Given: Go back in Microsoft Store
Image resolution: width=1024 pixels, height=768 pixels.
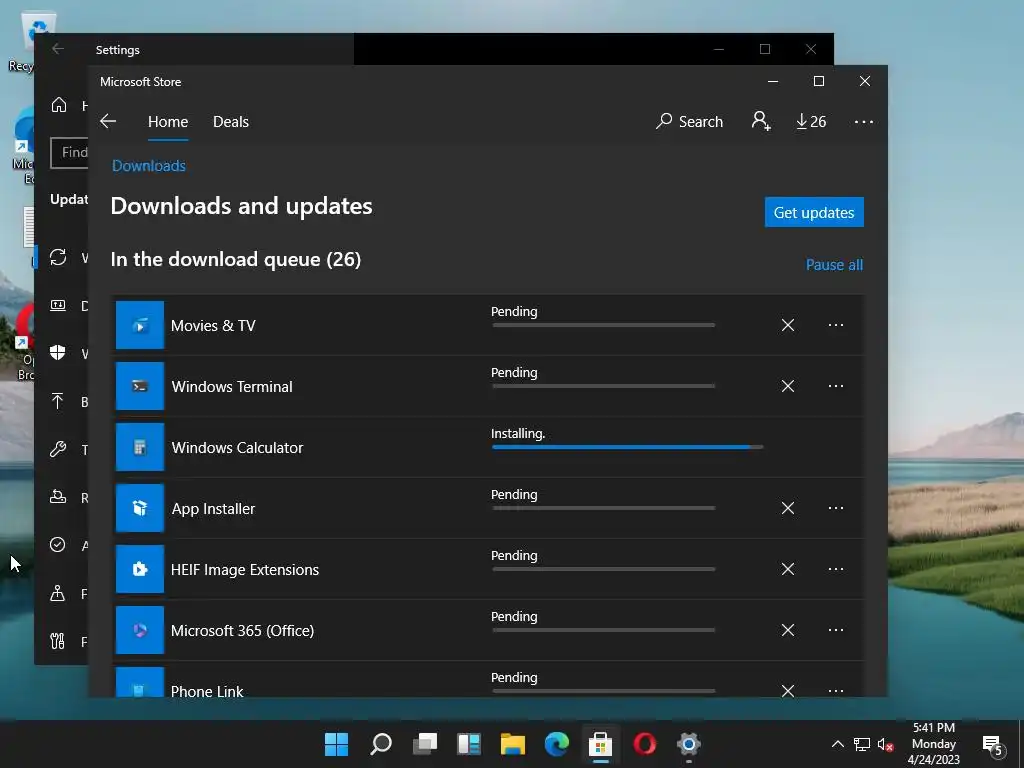Looking at the screenshot, I should tap(108, 121).
